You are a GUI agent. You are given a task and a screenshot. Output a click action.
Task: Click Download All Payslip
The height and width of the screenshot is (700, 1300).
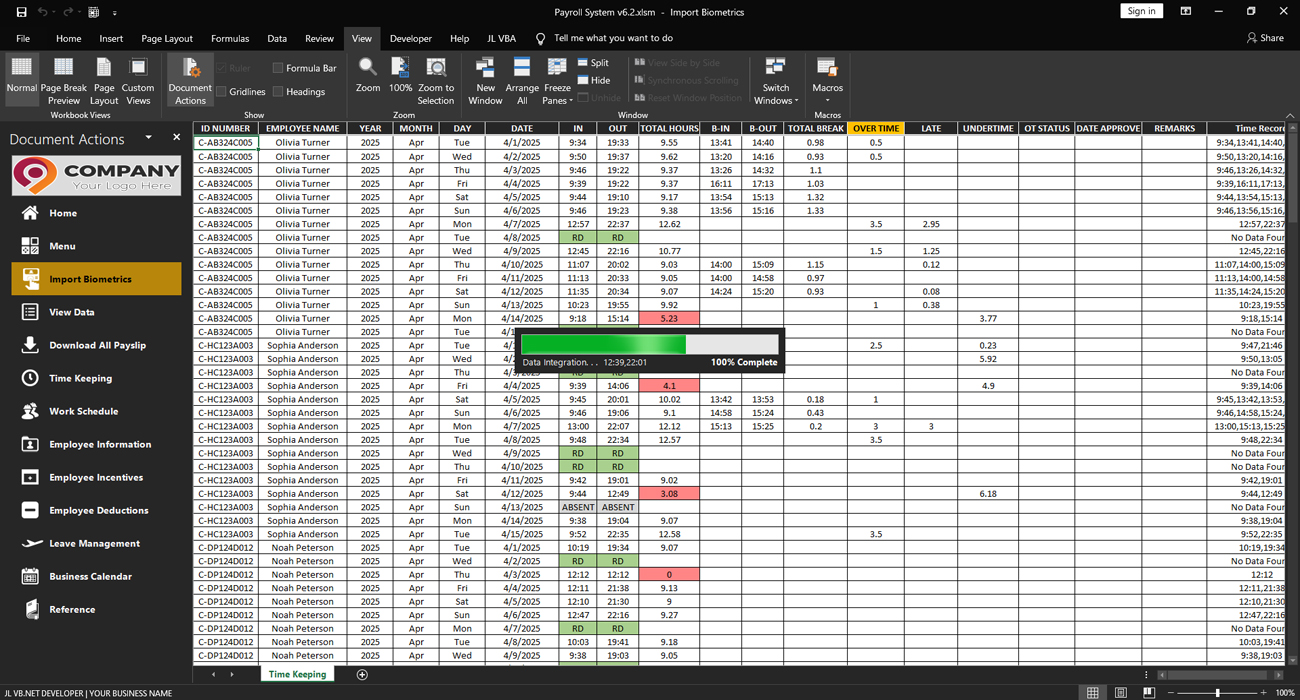tap(96, 345)
